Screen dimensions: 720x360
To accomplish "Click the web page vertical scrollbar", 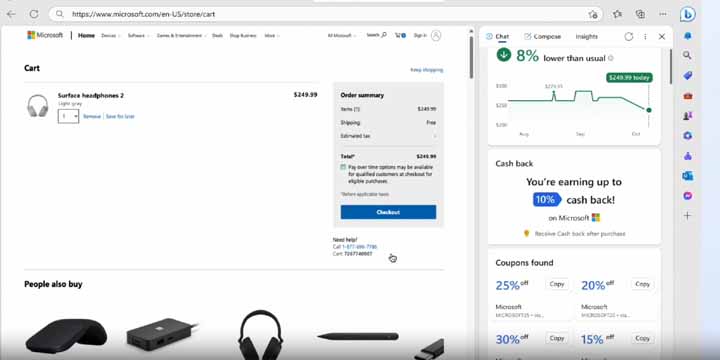I will coord(471,57).
